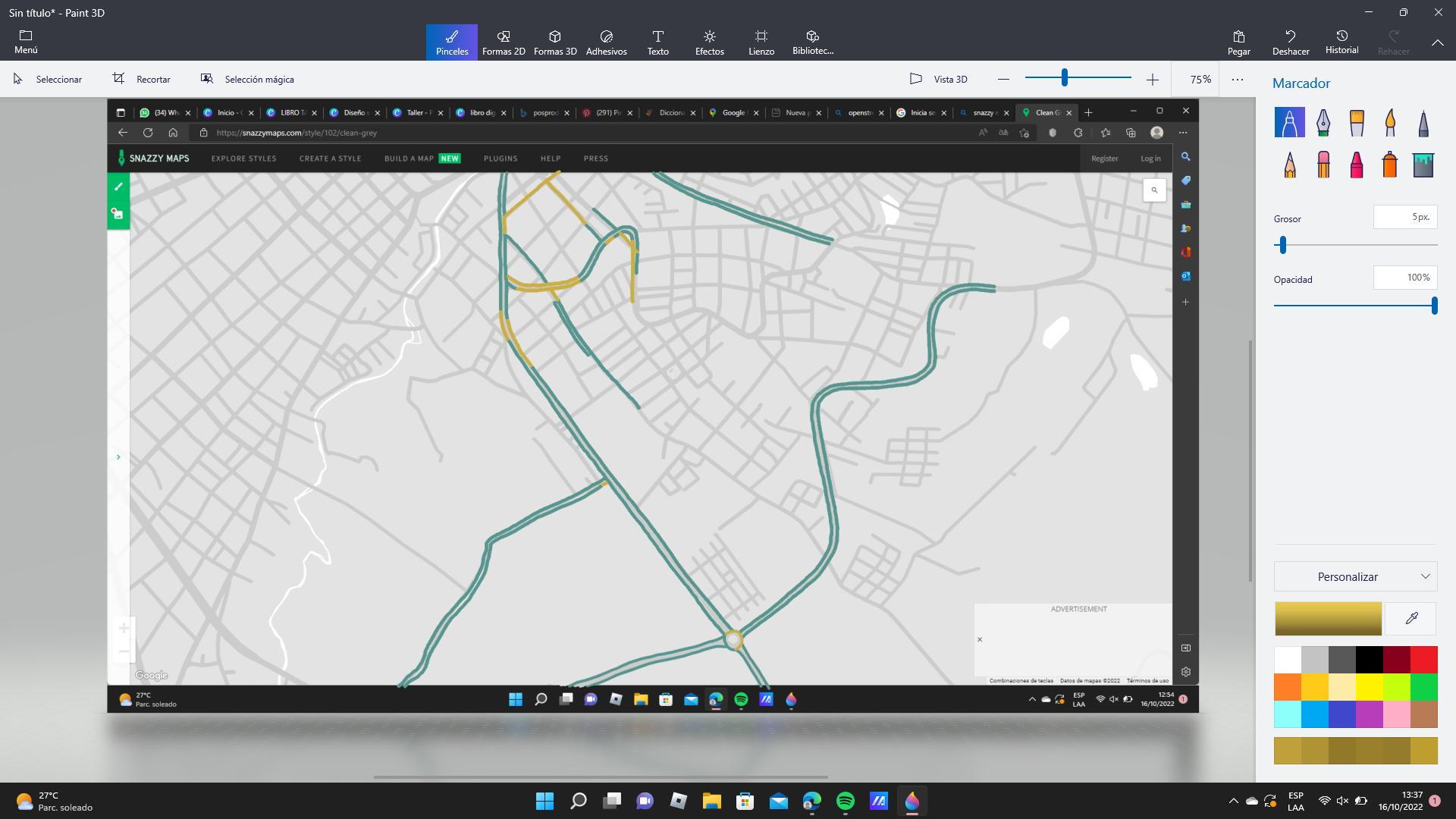
Task: Click the Deshacer undo button
Action: click(1291, 42)
